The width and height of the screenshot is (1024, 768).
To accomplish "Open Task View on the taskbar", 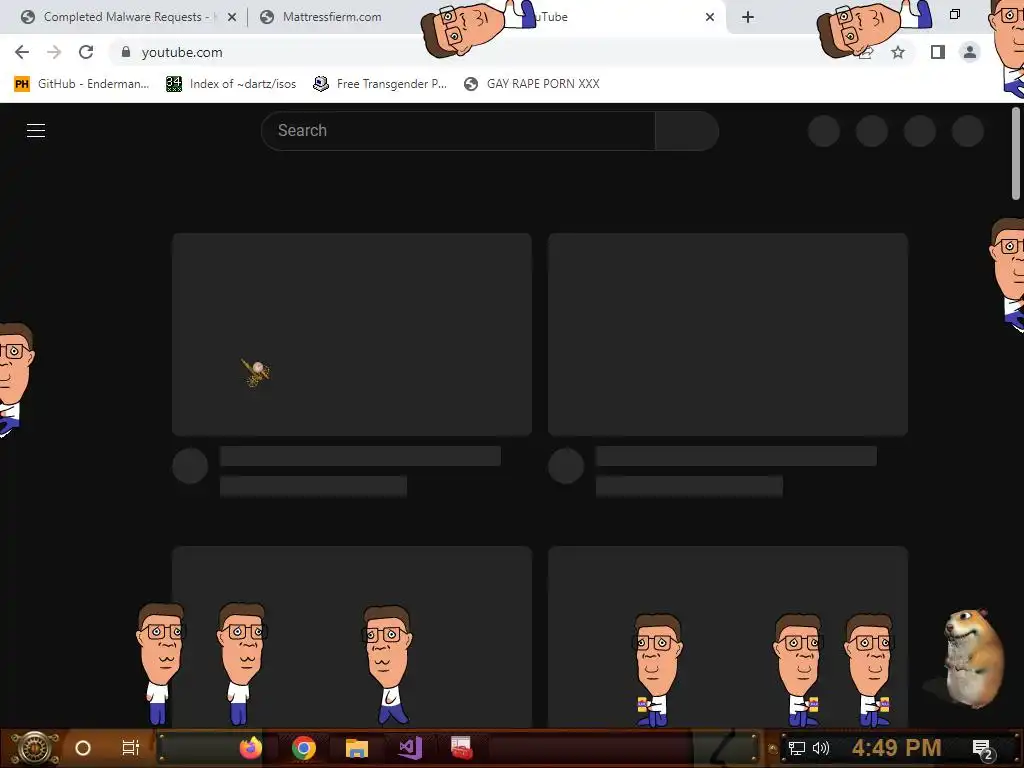I will 131,748.
